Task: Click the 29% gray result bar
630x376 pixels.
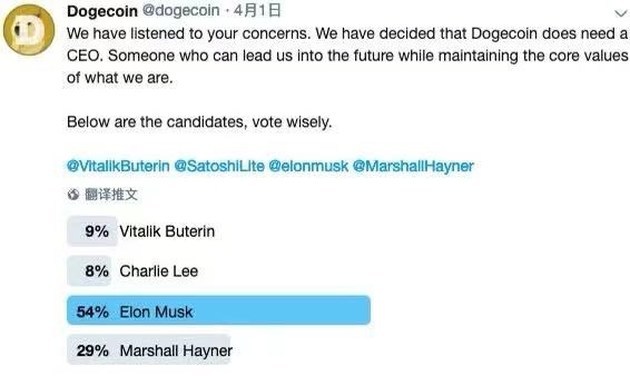Action: coord(149,349)
